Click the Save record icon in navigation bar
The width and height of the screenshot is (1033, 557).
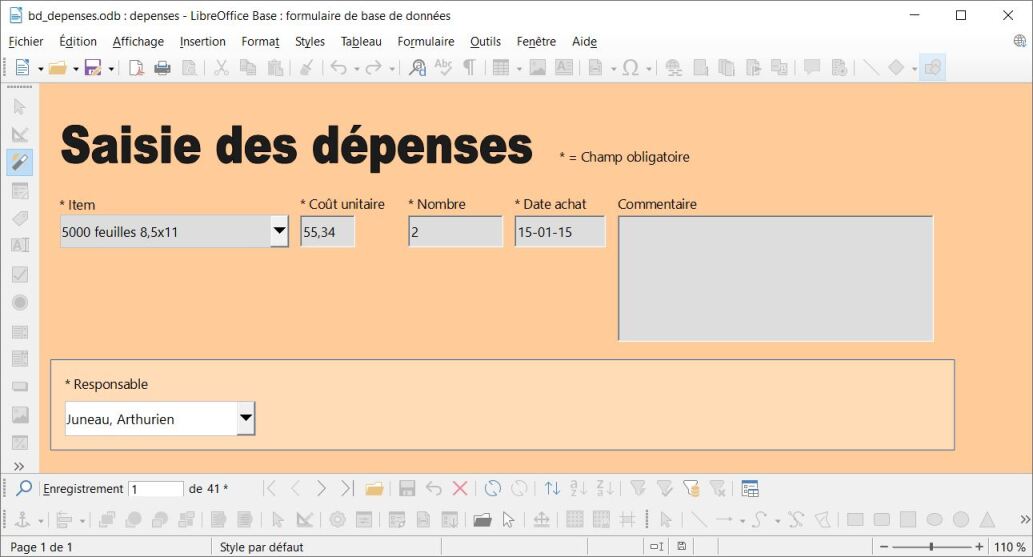point(407,489)
